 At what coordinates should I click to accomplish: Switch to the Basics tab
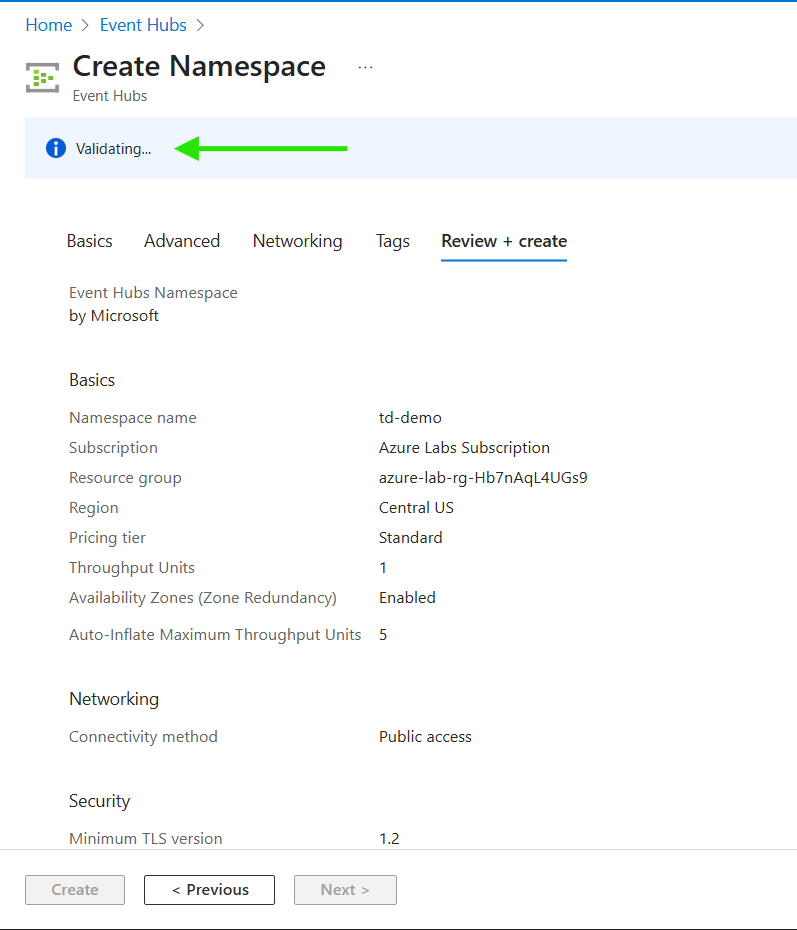click(x=89, y=241)
